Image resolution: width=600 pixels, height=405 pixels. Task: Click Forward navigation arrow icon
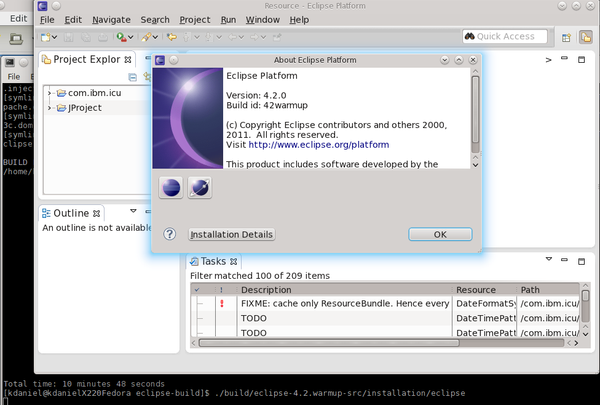point(254,37)
